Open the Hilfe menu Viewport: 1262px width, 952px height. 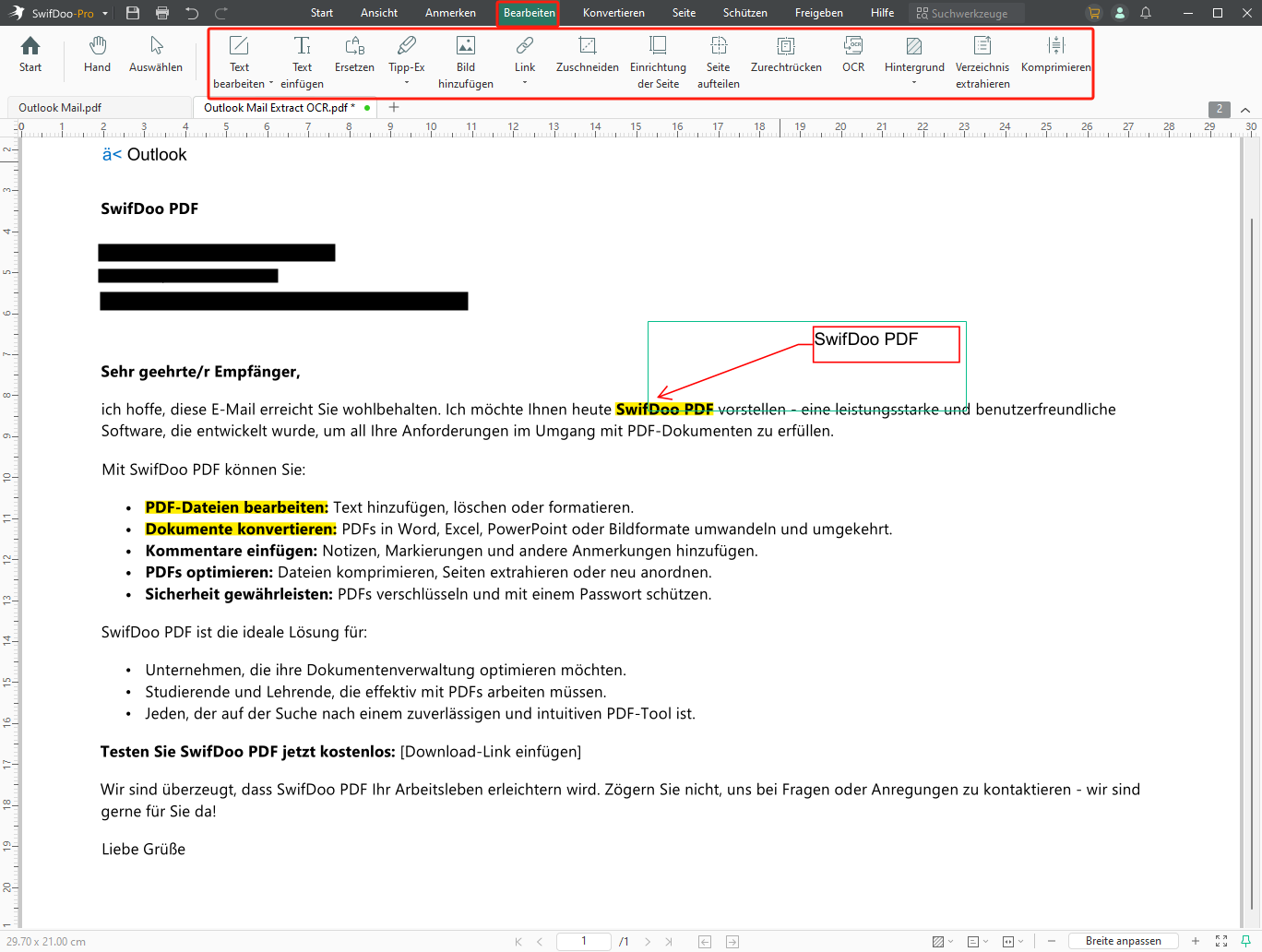coord(882,13)
